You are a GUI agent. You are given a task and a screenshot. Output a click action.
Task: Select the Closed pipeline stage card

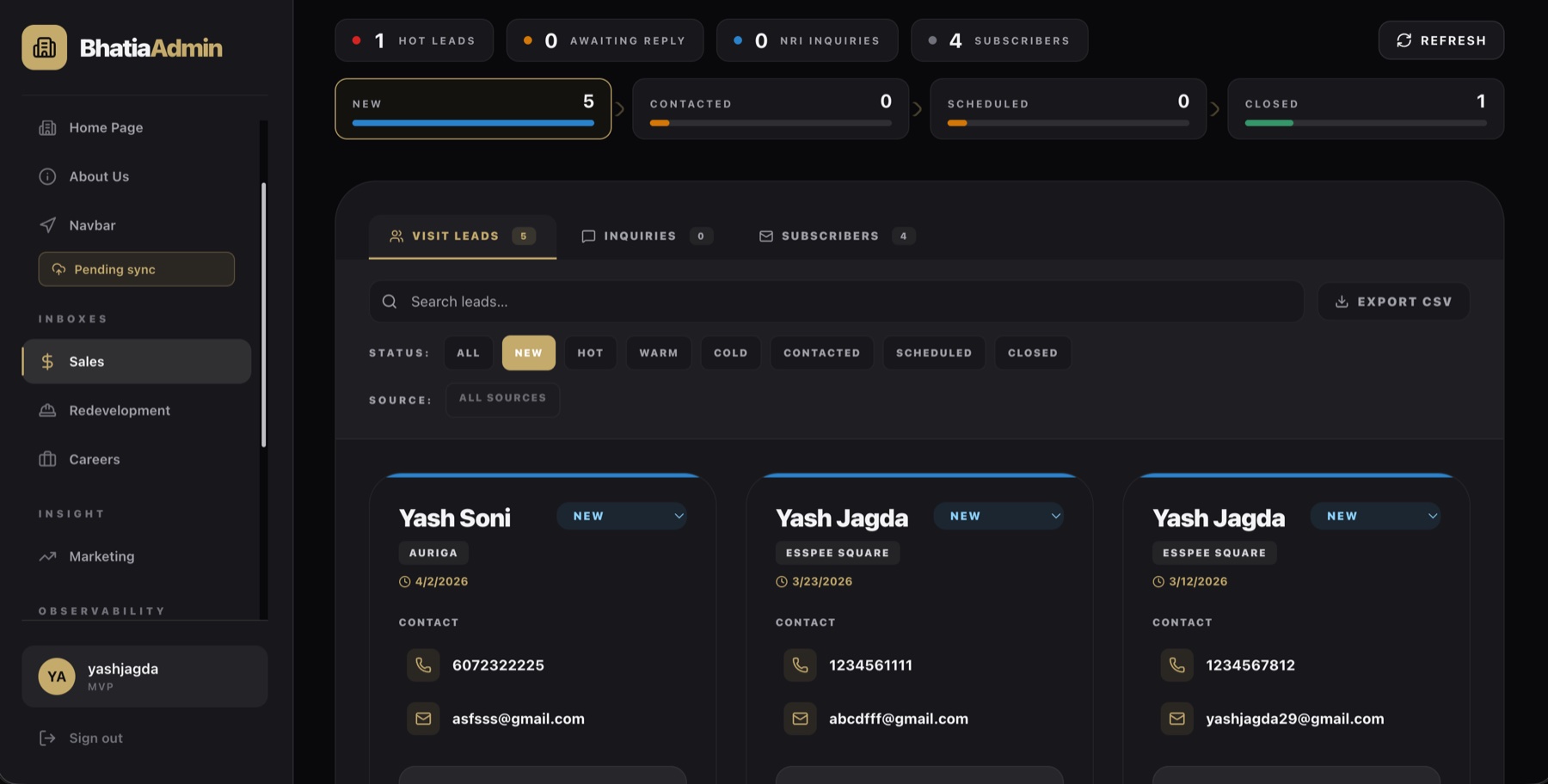pos(1366,109)
